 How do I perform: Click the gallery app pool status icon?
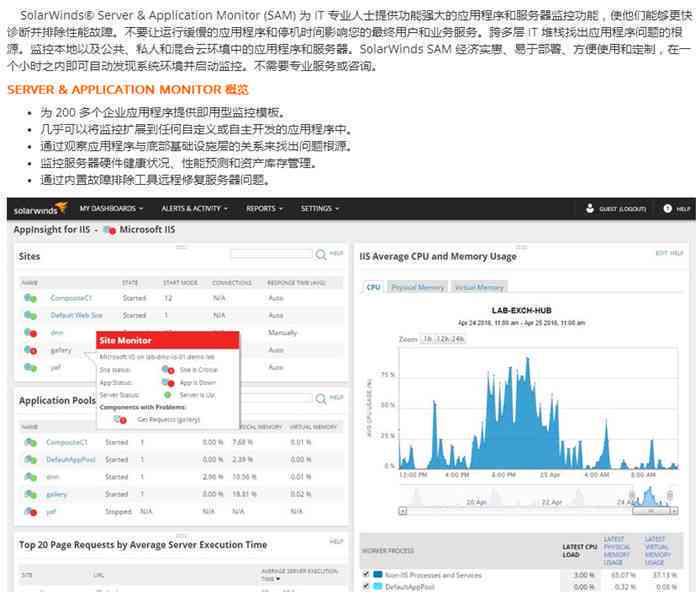[30, 496]
